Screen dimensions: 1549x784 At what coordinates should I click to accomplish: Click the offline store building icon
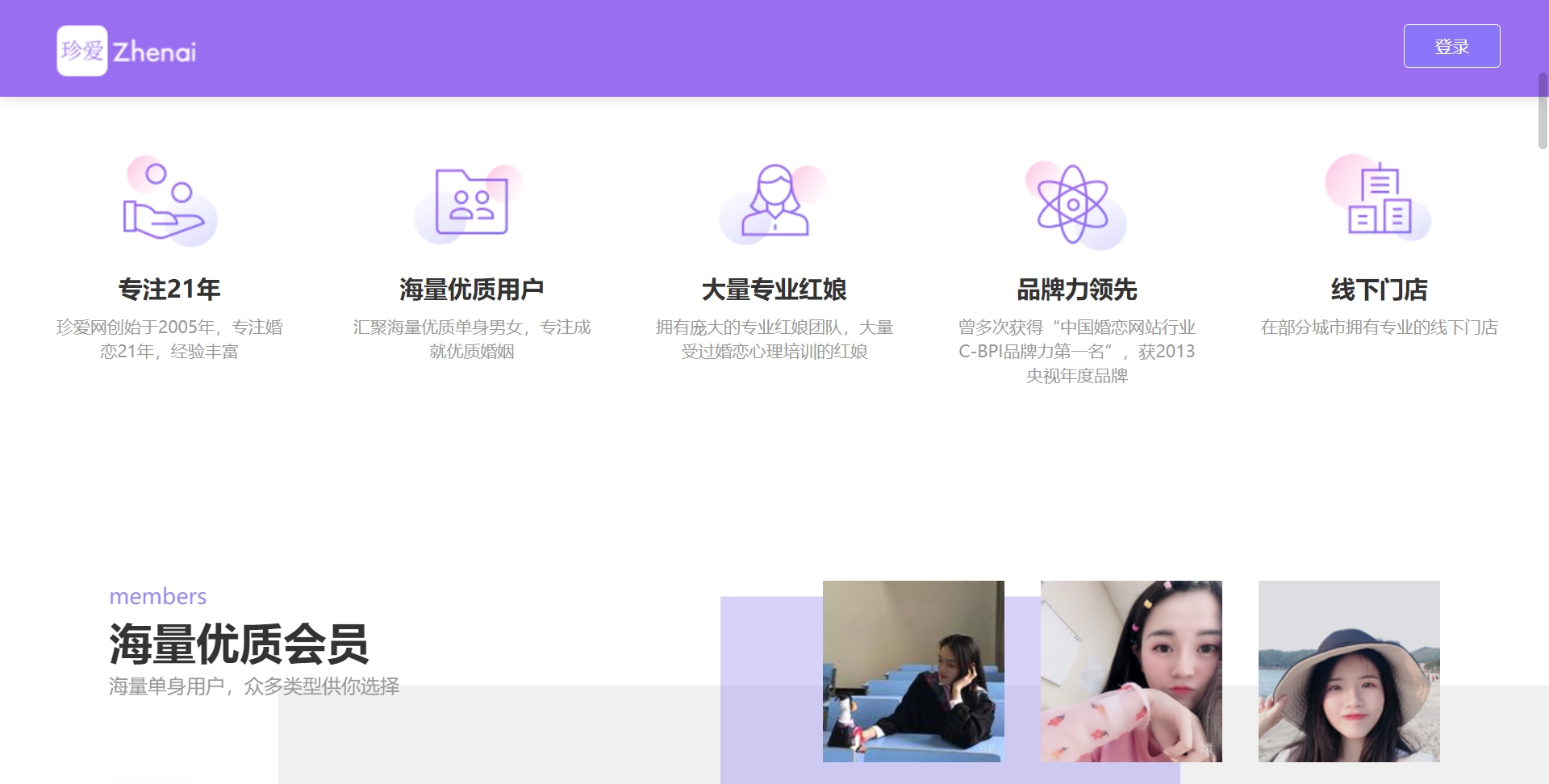click(1379, 199)
